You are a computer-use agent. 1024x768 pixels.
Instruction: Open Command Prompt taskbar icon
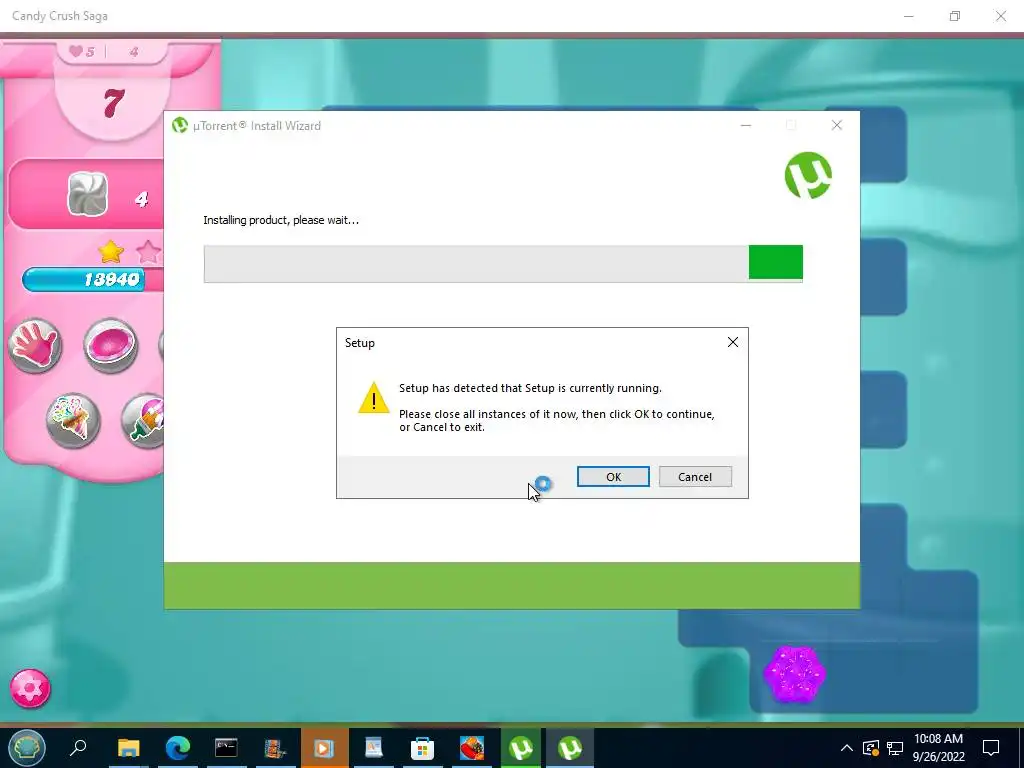[227, 748]
